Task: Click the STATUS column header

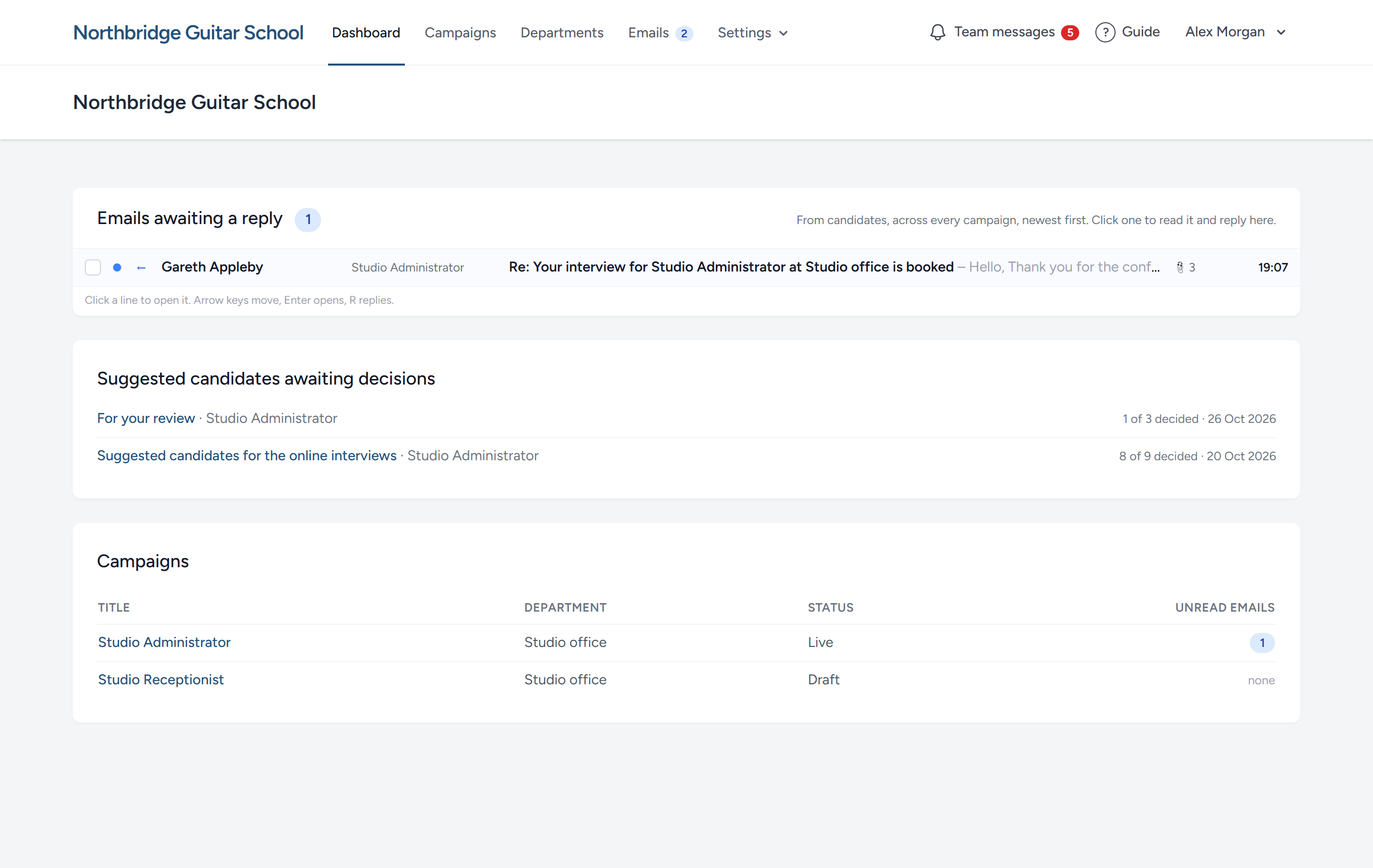Action: pos(830,608)
